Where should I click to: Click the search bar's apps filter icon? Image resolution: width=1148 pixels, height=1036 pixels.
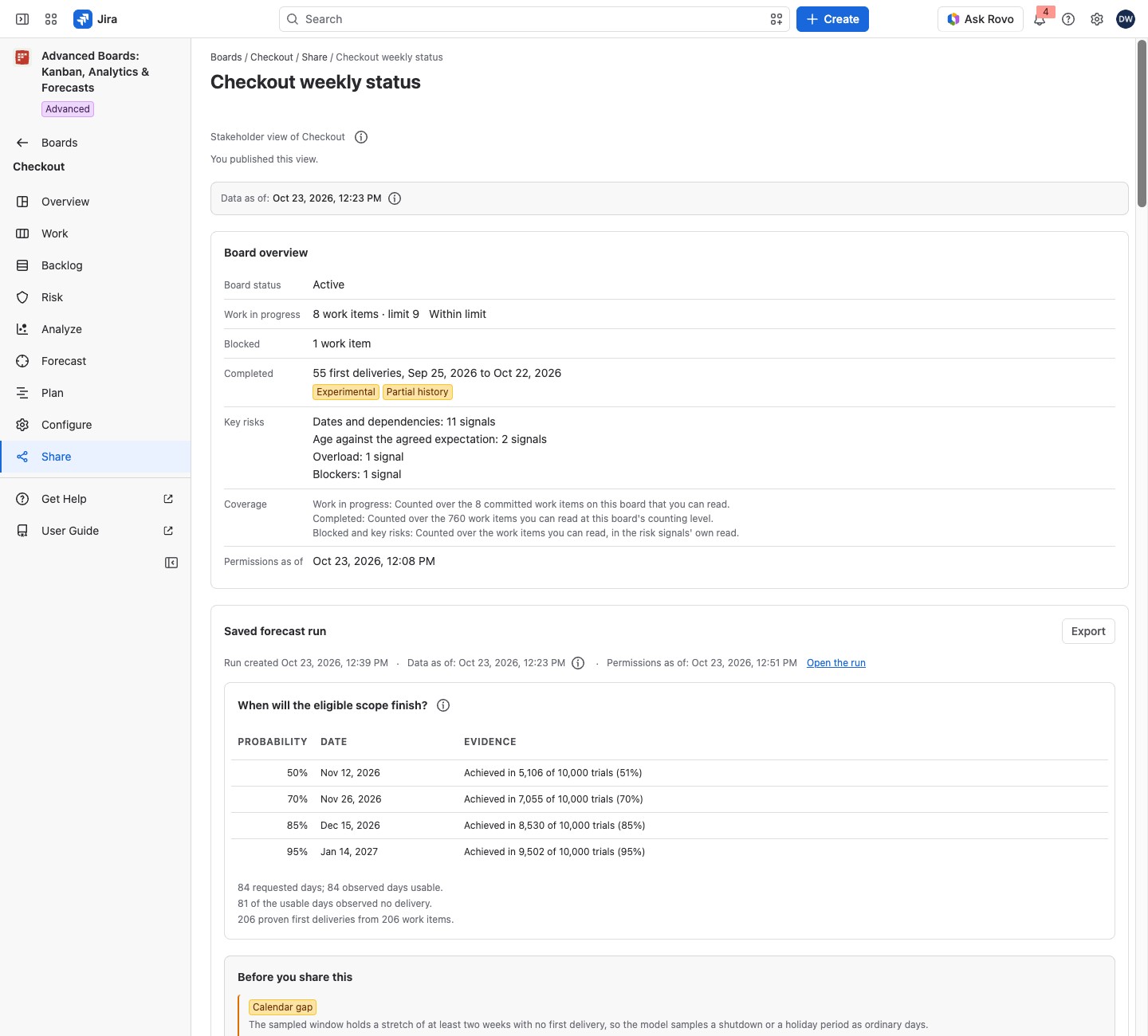[776, 19]
